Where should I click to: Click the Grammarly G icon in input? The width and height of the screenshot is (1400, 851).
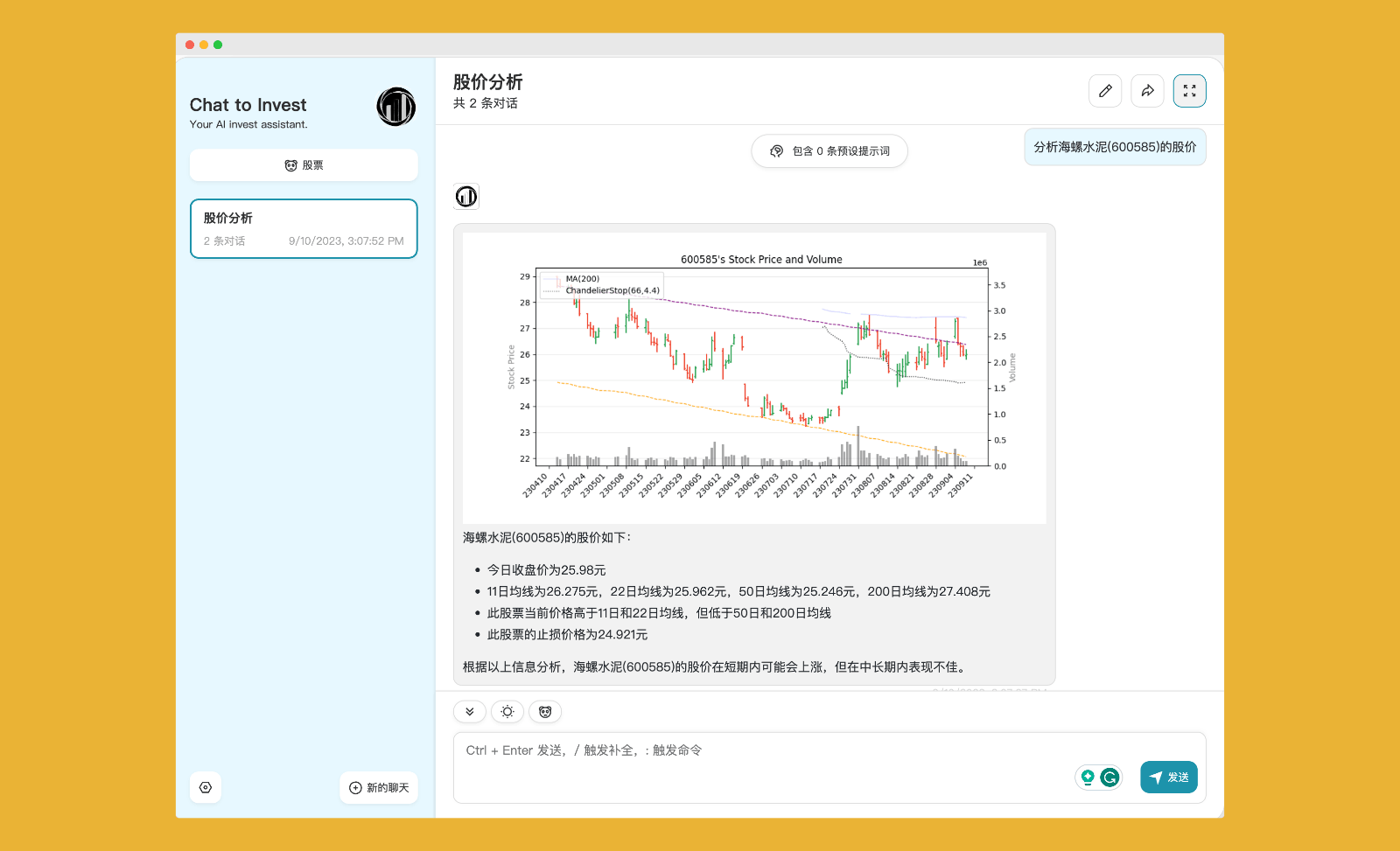coord(1109,777)
